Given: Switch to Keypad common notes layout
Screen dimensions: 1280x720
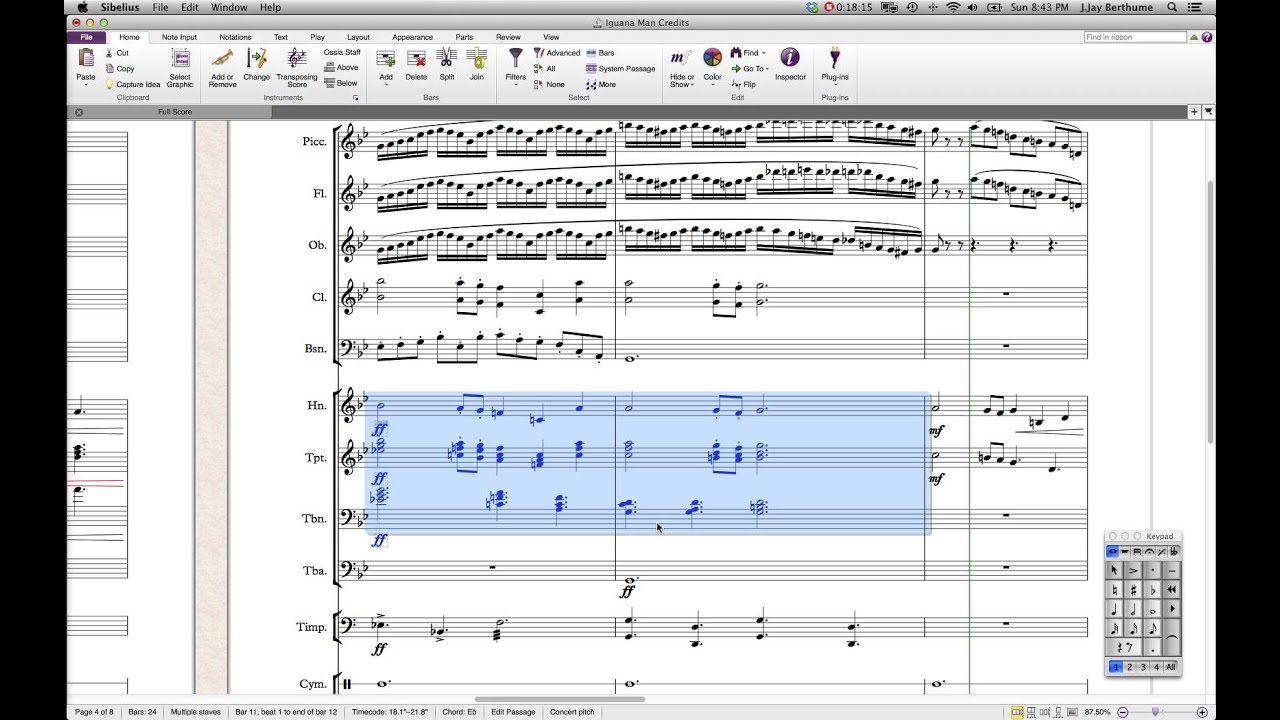Looking at the screenshot, I should (x=1112, y=552).
